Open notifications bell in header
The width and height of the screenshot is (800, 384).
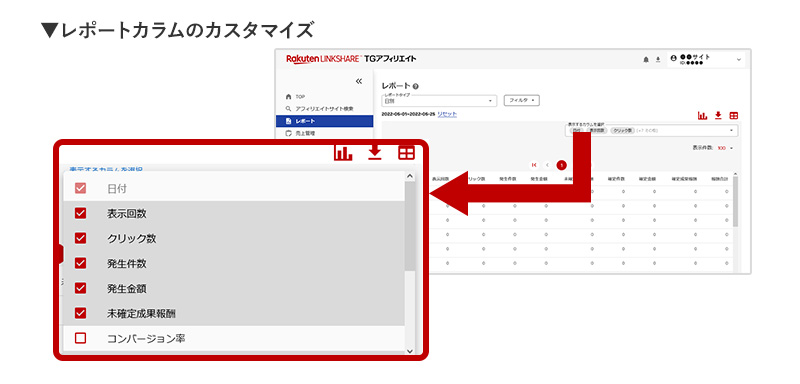coord(646,60)
